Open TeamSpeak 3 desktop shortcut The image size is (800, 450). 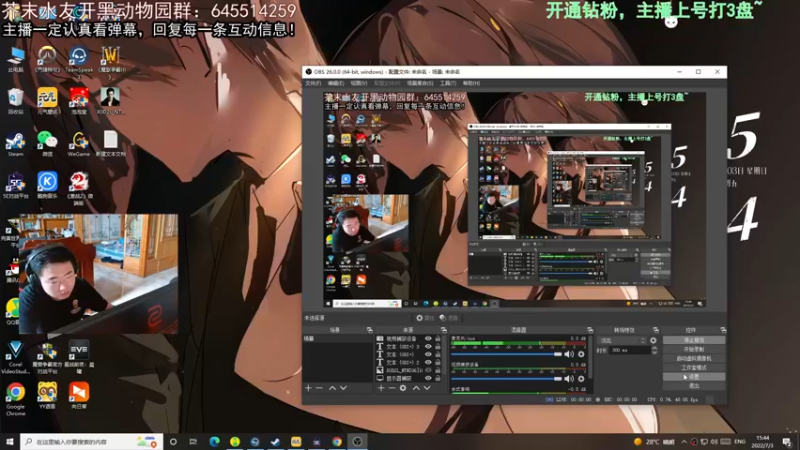[79, 62]
